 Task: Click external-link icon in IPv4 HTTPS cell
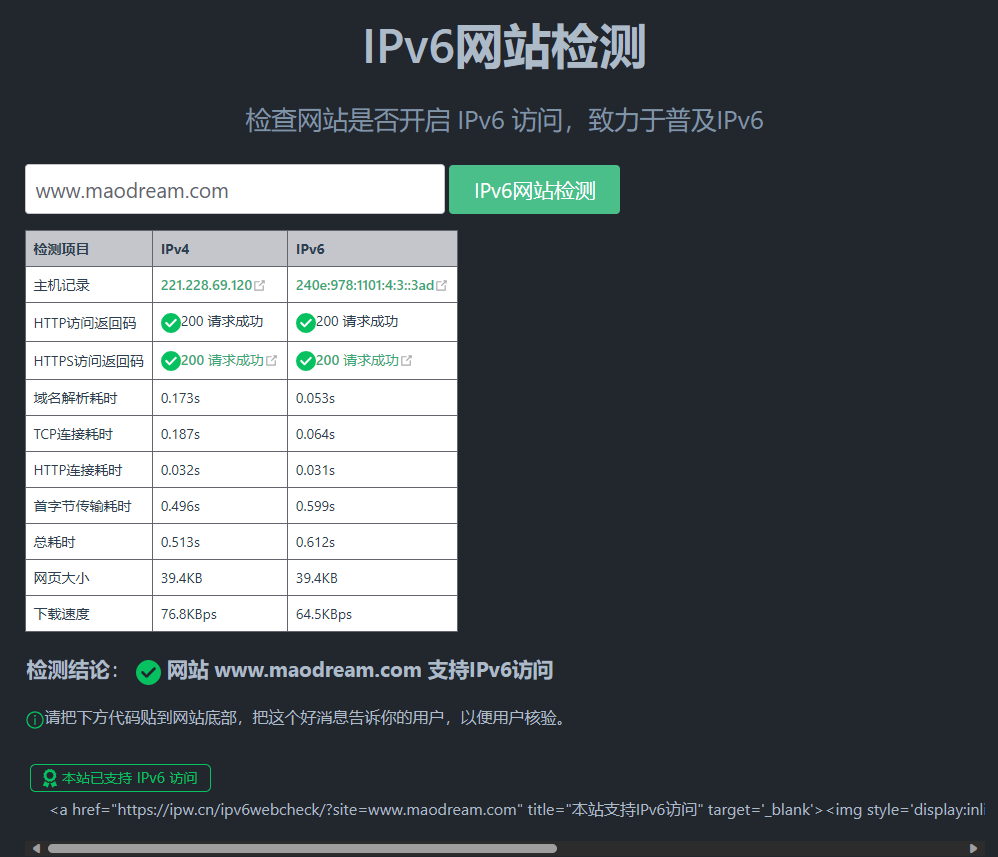coord(272,360)
